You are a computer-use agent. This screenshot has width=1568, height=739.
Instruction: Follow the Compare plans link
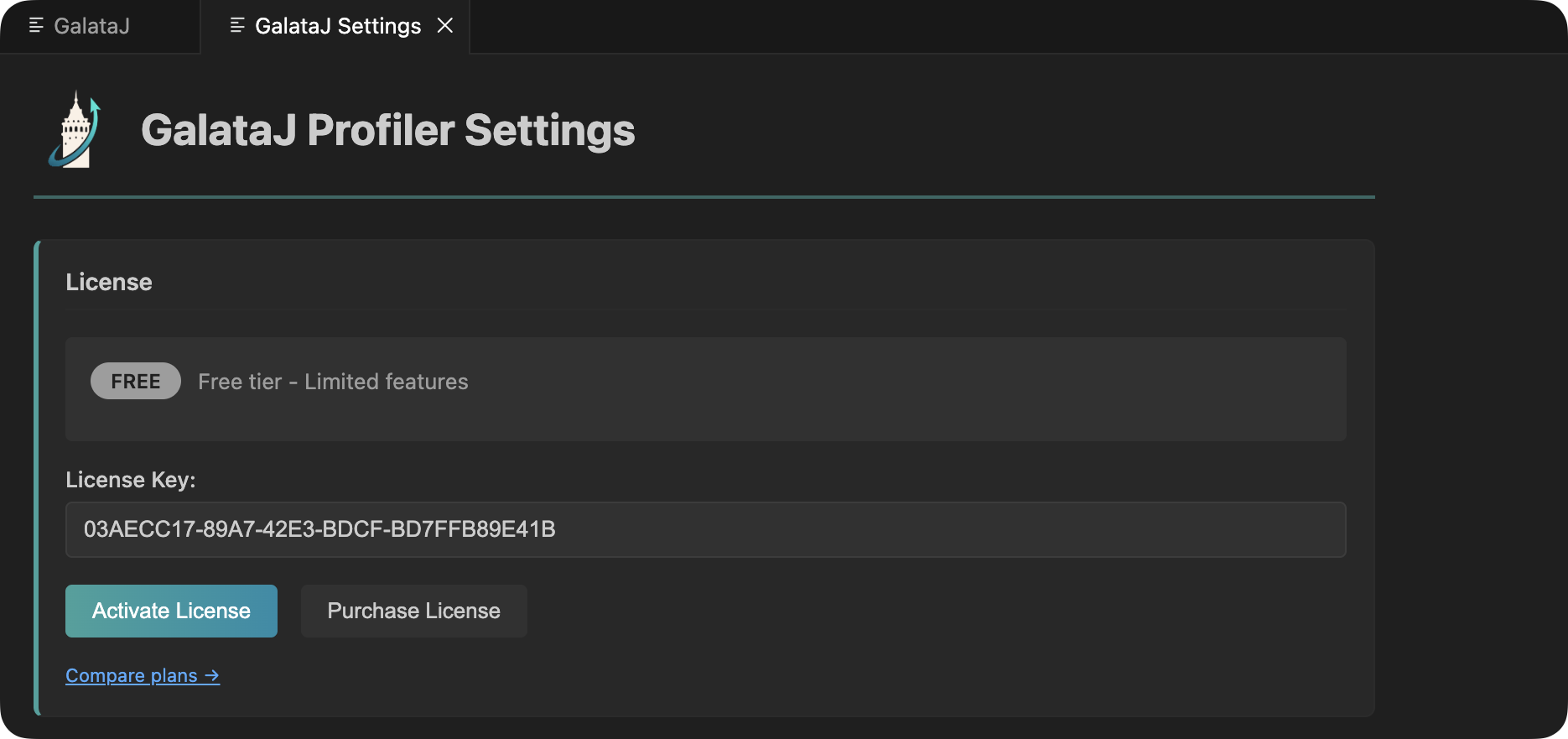click(132, 675)
